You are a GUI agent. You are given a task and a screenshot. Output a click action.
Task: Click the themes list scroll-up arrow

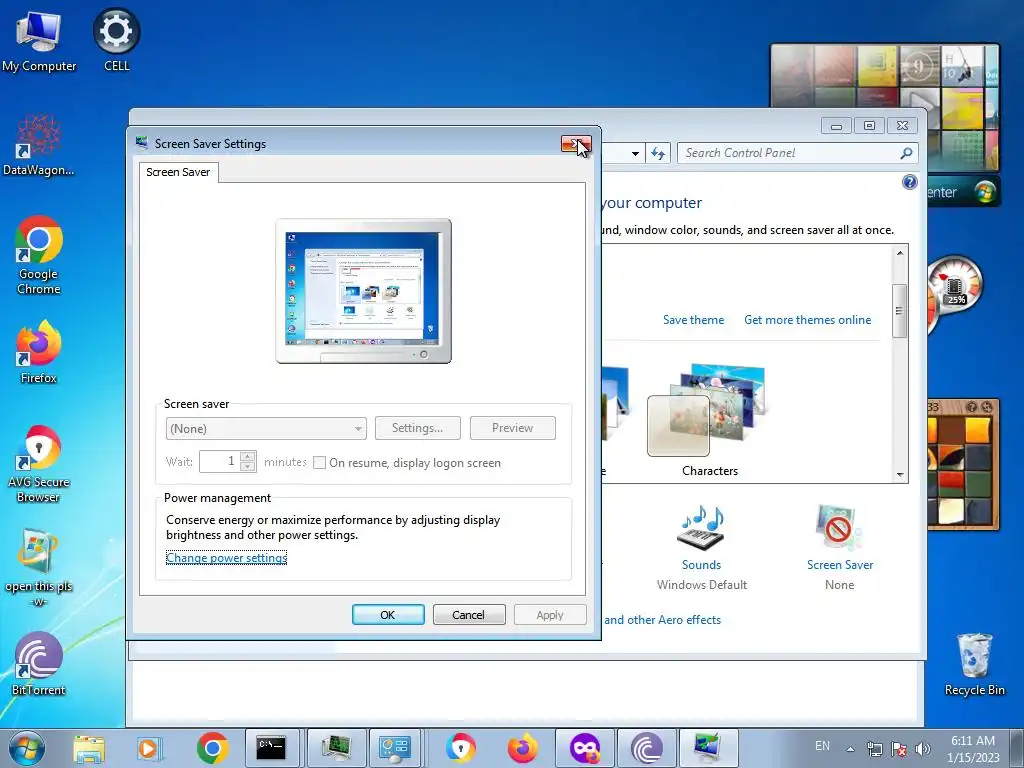coord(900,253)
